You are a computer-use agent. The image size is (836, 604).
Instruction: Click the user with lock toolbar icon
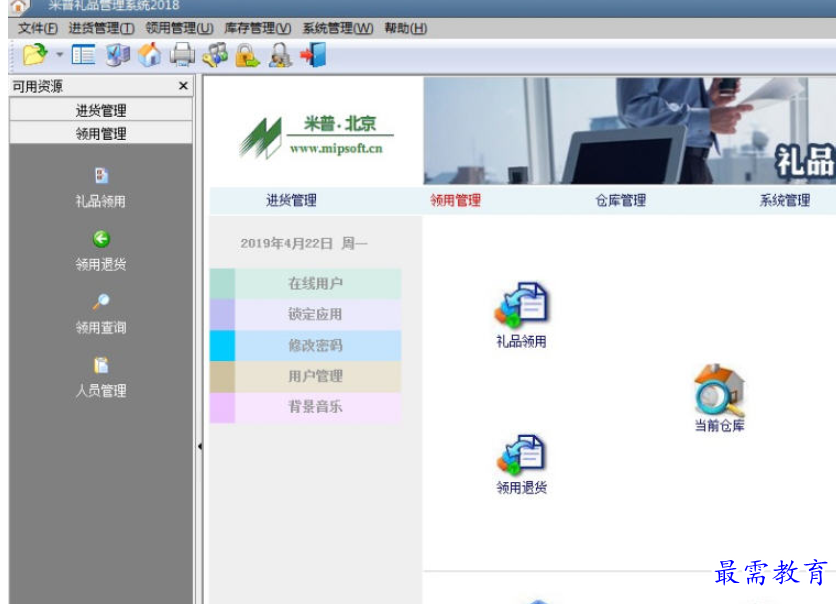coord(280,54)
